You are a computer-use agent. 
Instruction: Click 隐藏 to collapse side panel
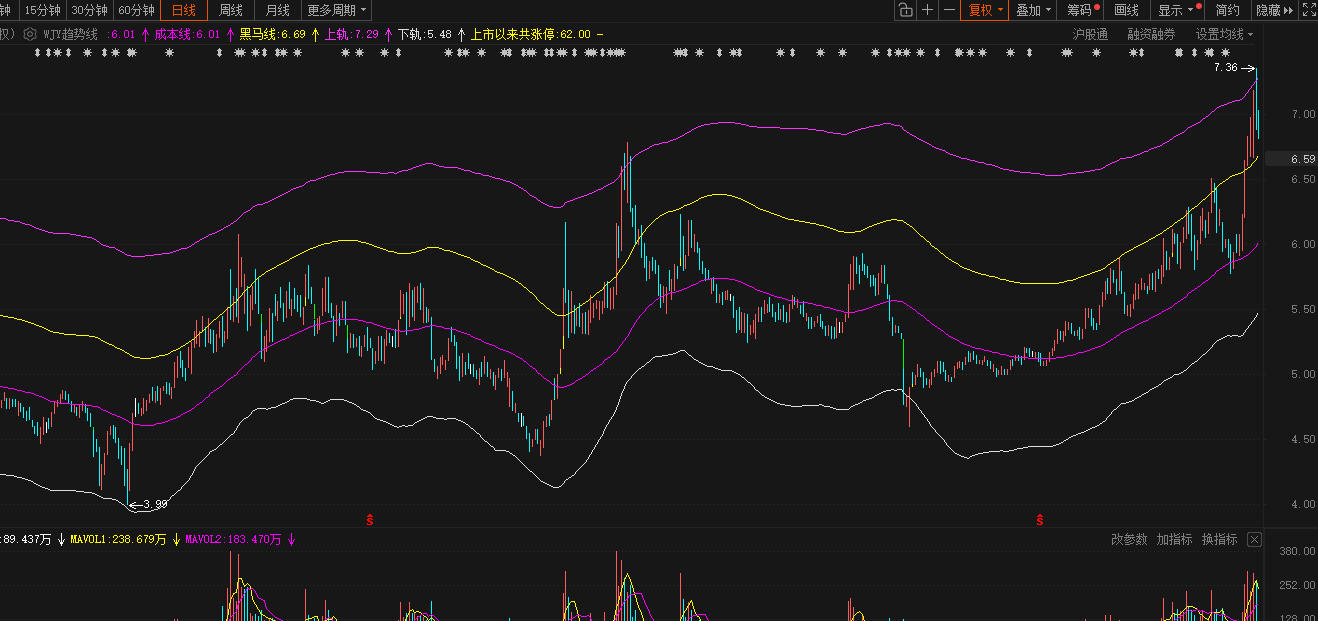pyautogui.click(x=1274, y=10)
